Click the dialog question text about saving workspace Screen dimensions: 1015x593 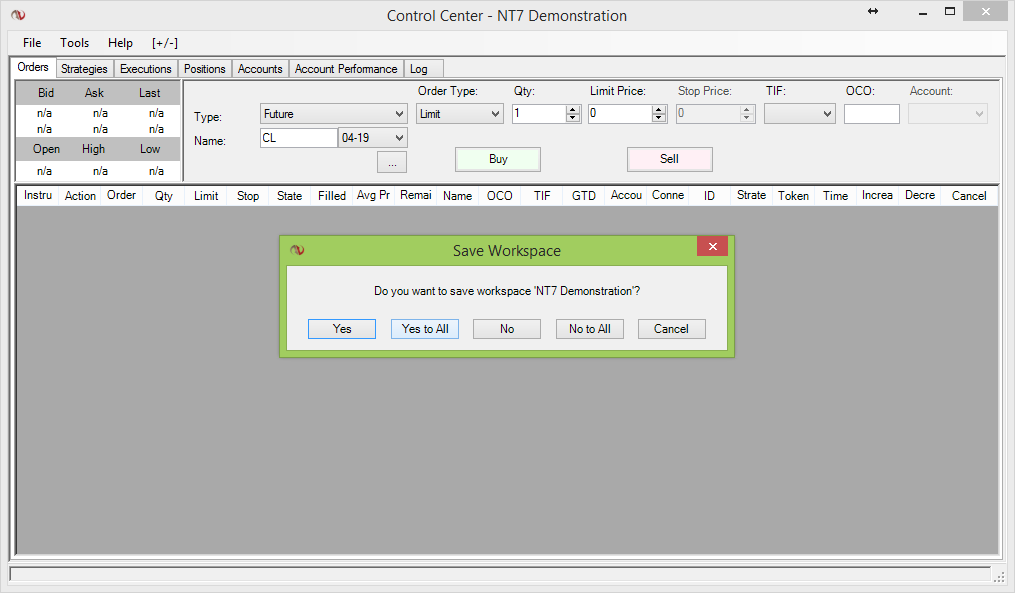pos(507,291)
